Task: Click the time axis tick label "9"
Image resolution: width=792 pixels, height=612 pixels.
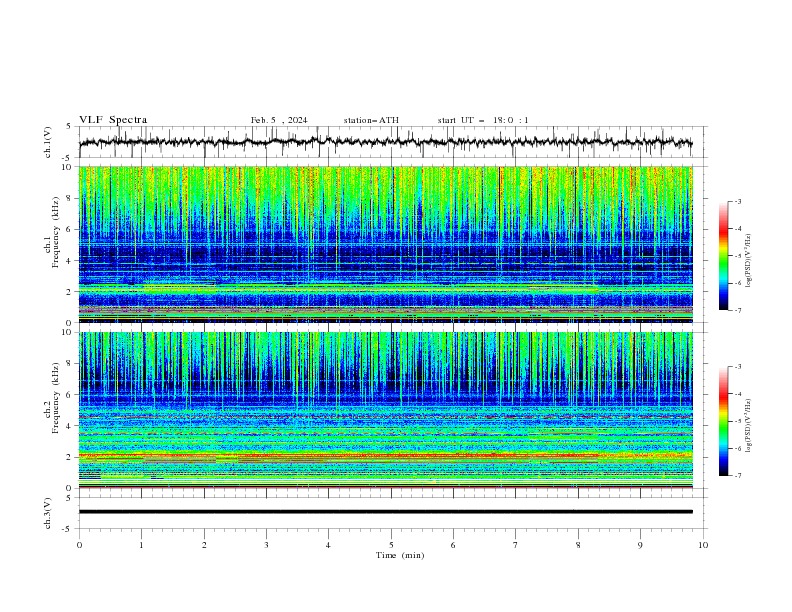Action: point(640,545)
